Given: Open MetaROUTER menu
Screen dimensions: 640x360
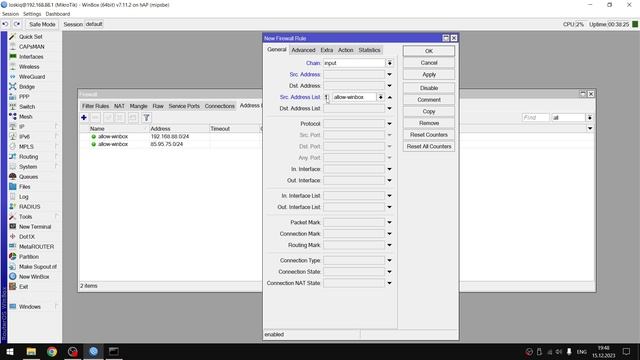Looking at the screenshot, I should [36, 247].
